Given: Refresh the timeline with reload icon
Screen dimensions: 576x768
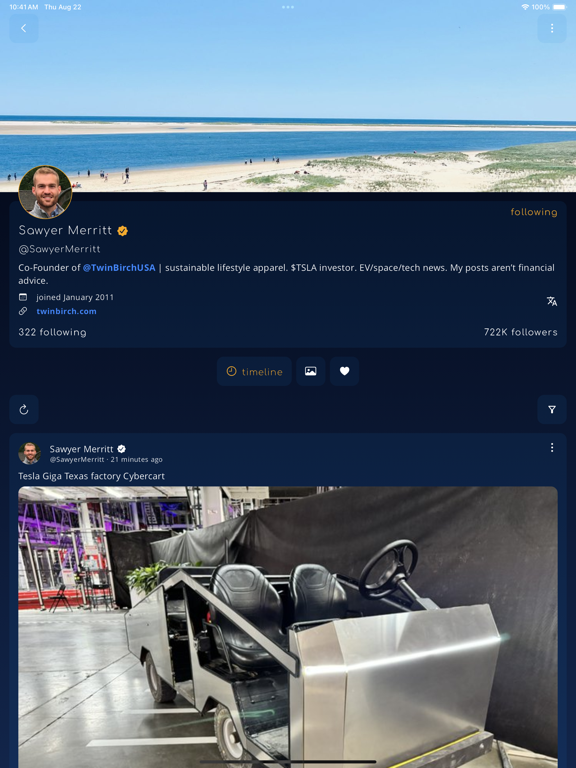Looking at the screenshot, I should pyautogui.click(x=24, y=409).
